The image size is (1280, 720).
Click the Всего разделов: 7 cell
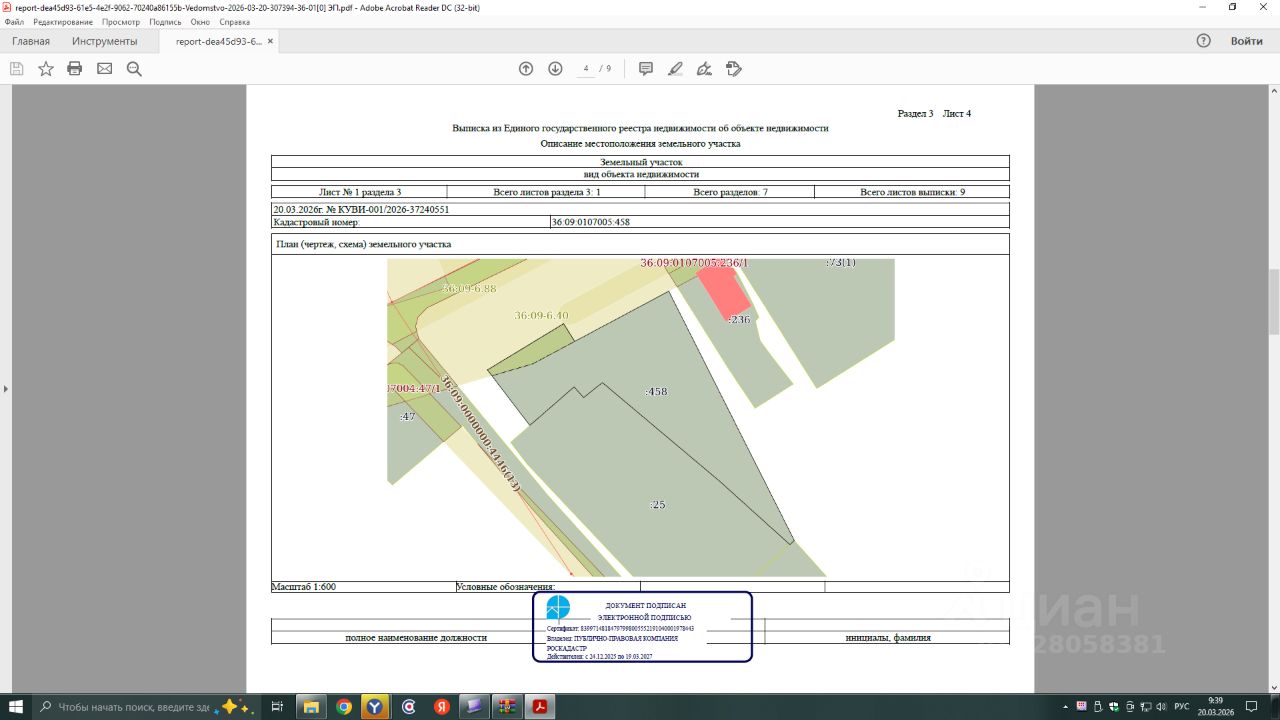pos(730,192)
